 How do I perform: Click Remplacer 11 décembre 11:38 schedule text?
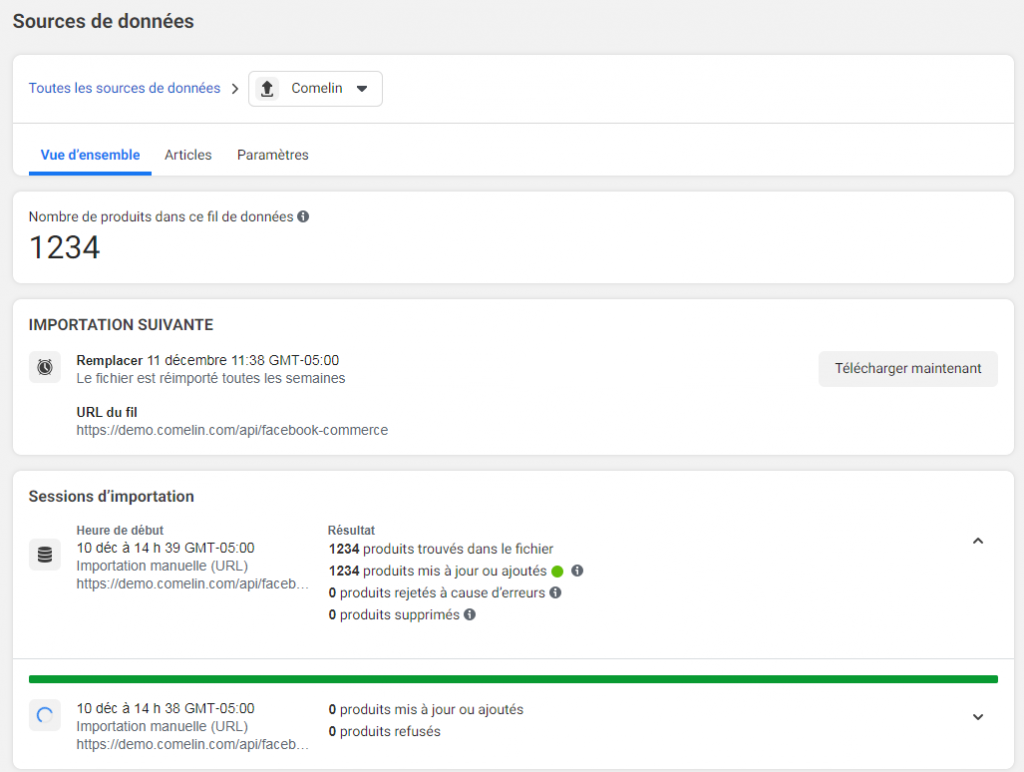[208, 360]
